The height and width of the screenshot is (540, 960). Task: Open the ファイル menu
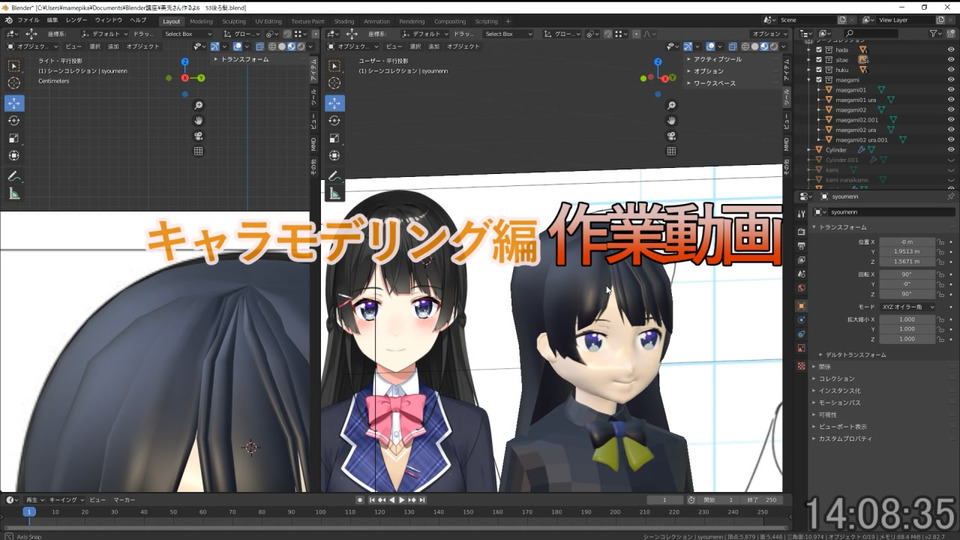pyautogui.click(x=28, y=20)
